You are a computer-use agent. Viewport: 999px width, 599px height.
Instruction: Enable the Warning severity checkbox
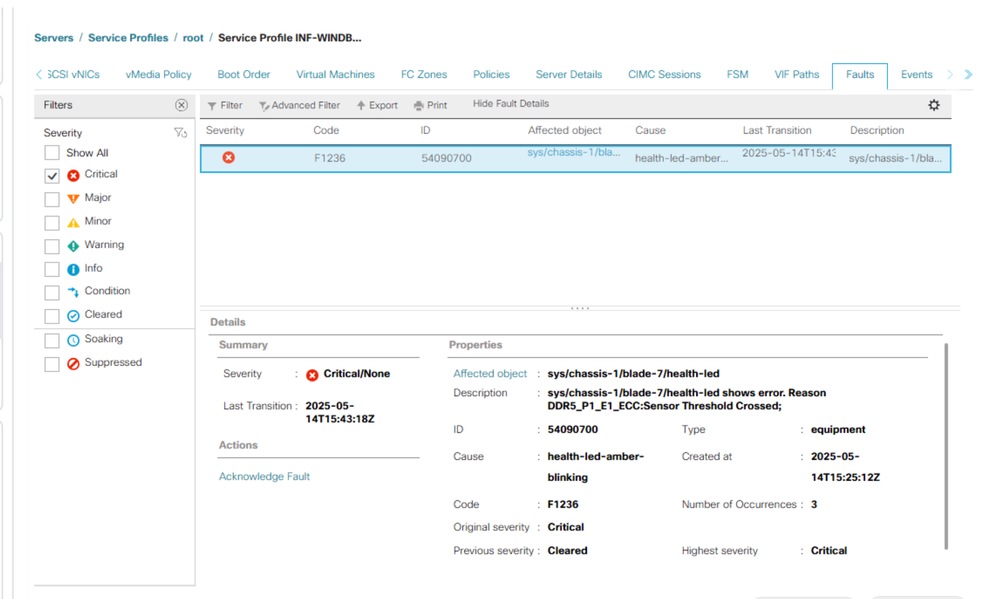[x=52, y=247]
